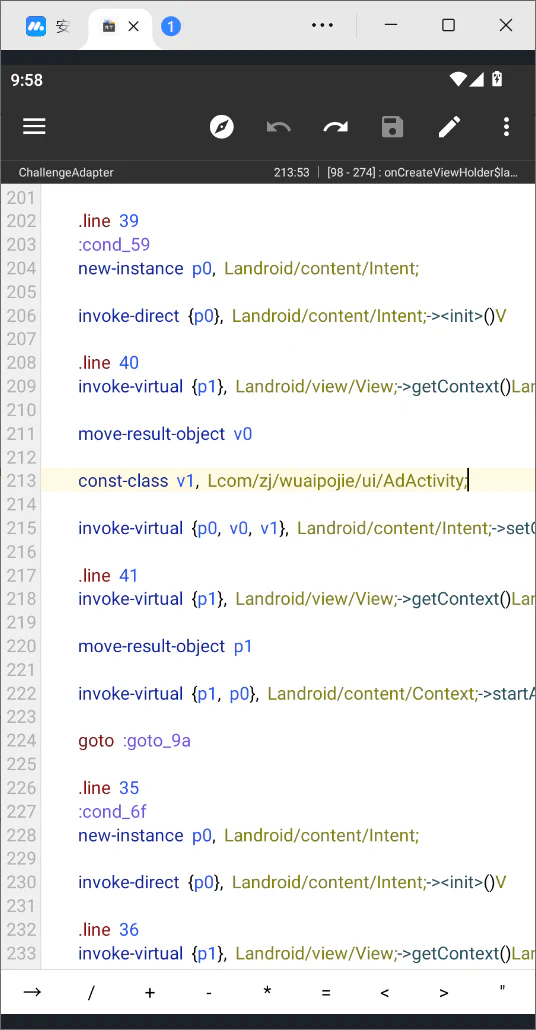Insert the equals symbol from the shortcut bar
Viewport: 536px width, 1030px height.
326,993
